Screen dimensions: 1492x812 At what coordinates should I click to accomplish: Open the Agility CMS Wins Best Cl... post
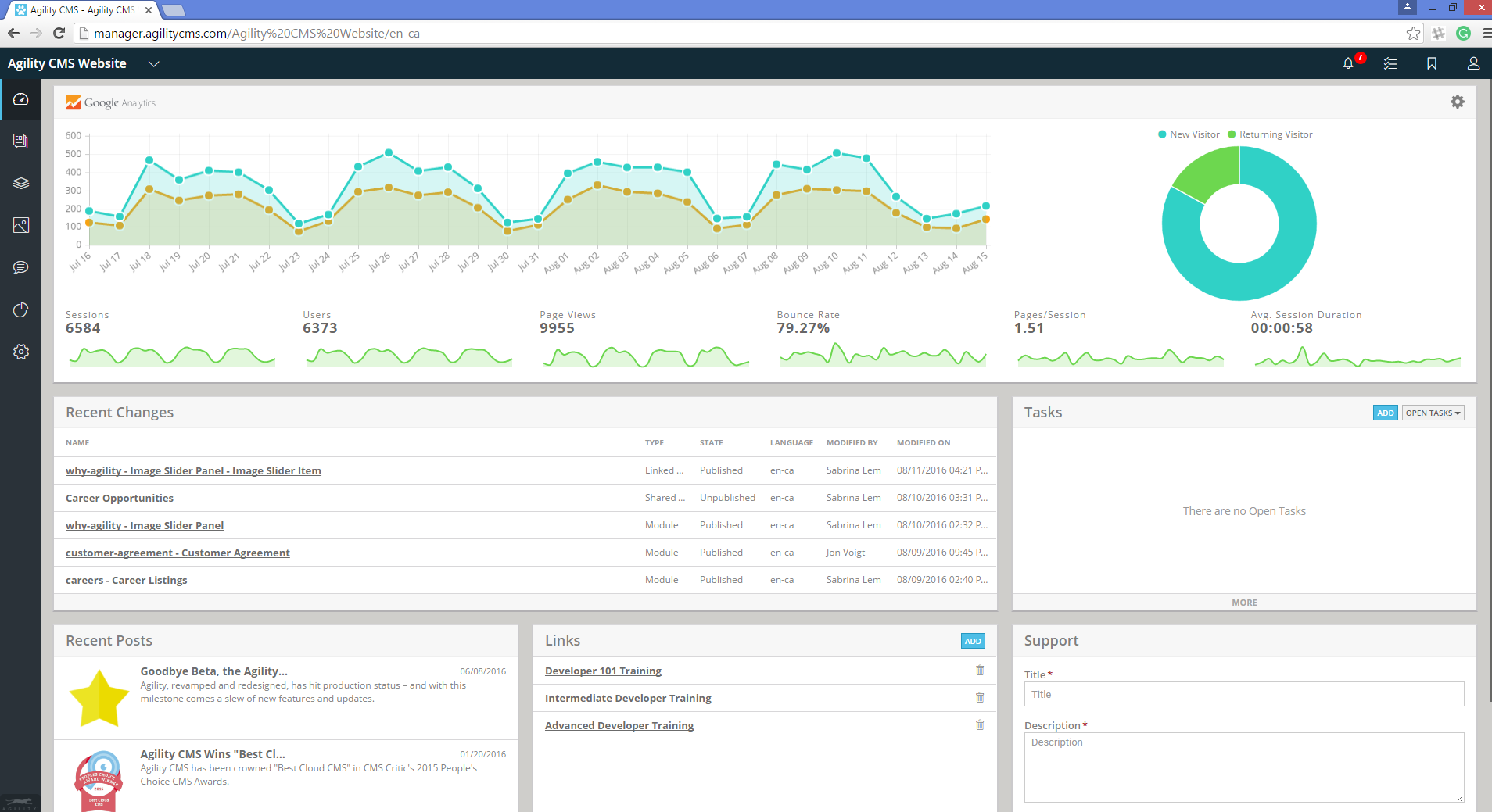click(213, 753)
